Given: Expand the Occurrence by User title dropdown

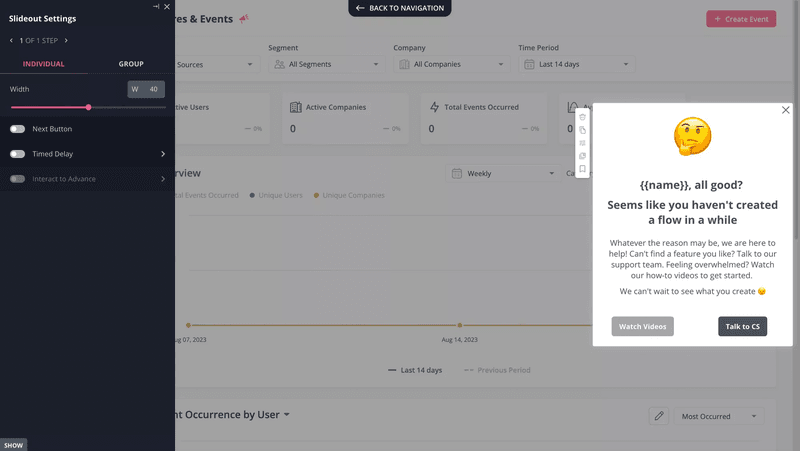Looking at the screenshot, I should point(287,414).
